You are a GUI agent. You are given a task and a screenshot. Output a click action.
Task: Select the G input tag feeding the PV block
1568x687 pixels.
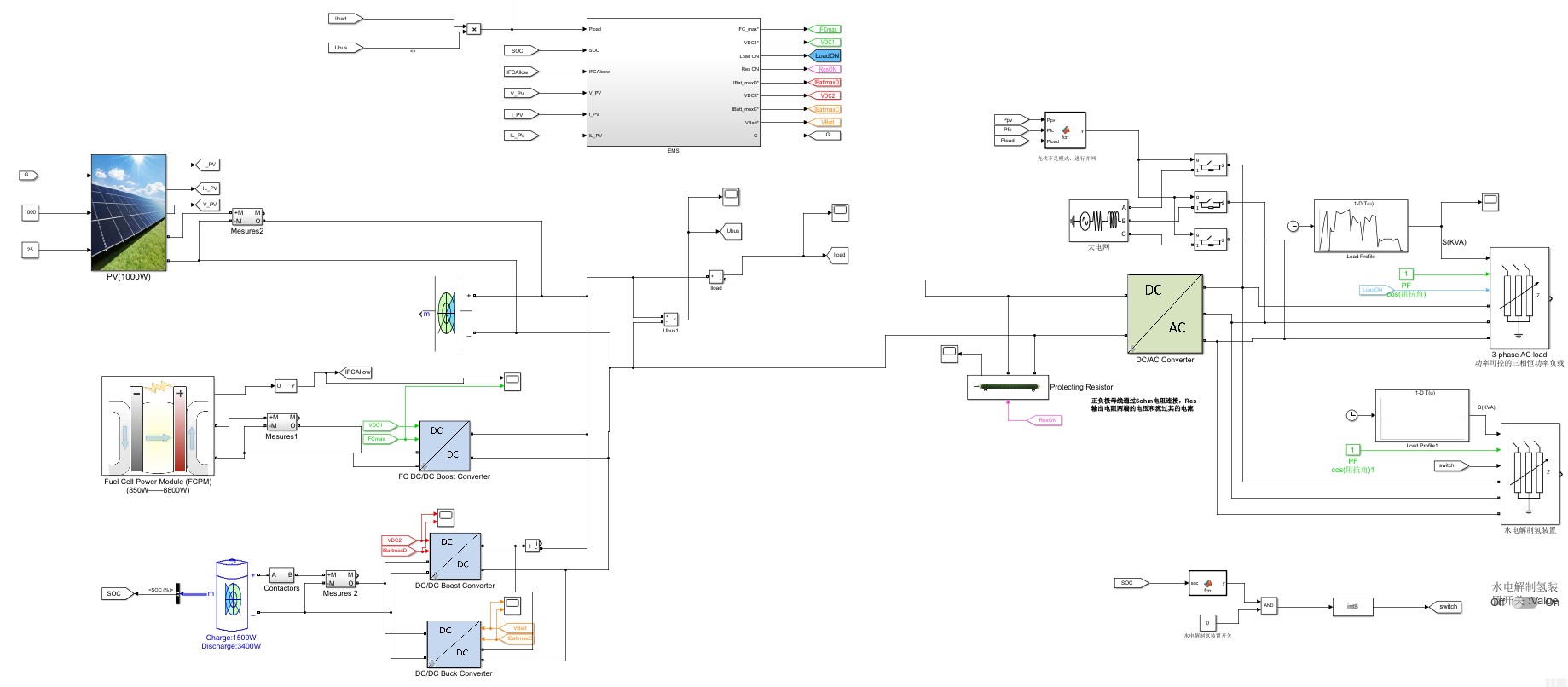point(29,175)
